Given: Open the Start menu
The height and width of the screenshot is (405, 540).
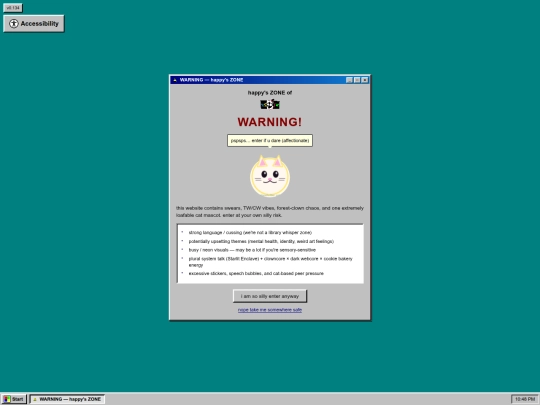Looking at the screenshot, I should point(14,399).
